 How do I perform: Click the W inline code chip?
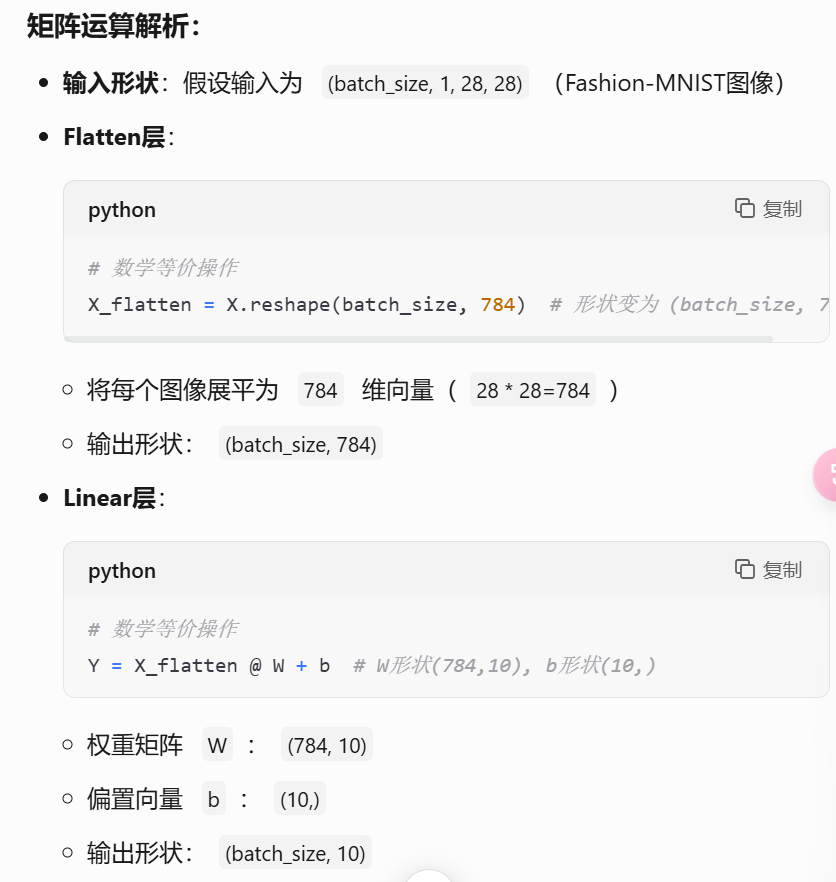217,745
